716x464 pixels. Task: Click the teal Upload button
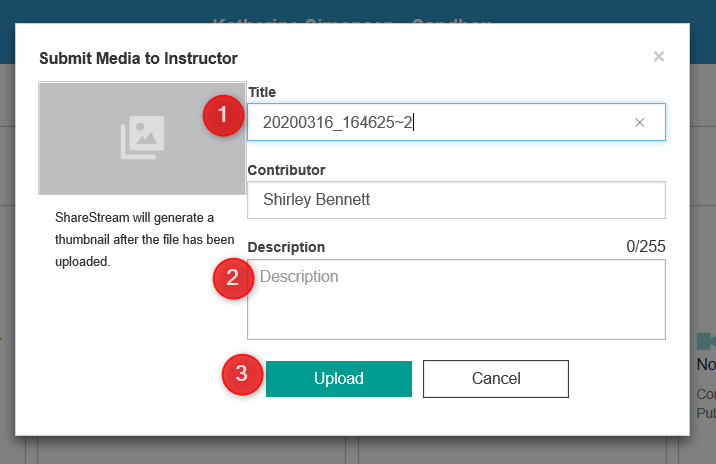click(x=338, y=379)
